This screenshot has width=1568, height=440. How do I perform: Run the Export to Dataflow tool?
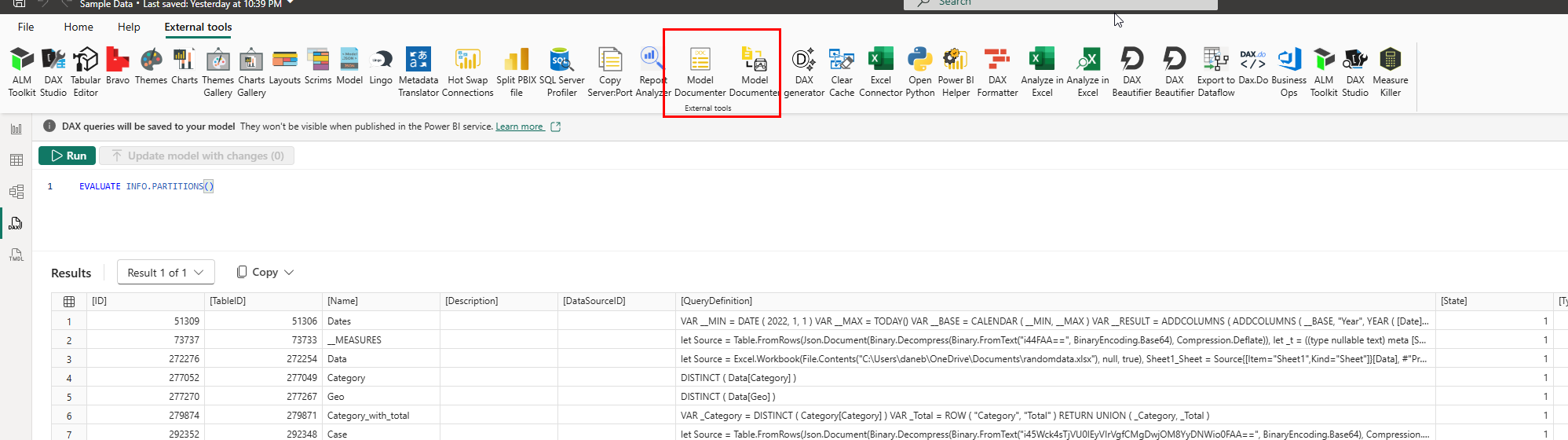1215,71
